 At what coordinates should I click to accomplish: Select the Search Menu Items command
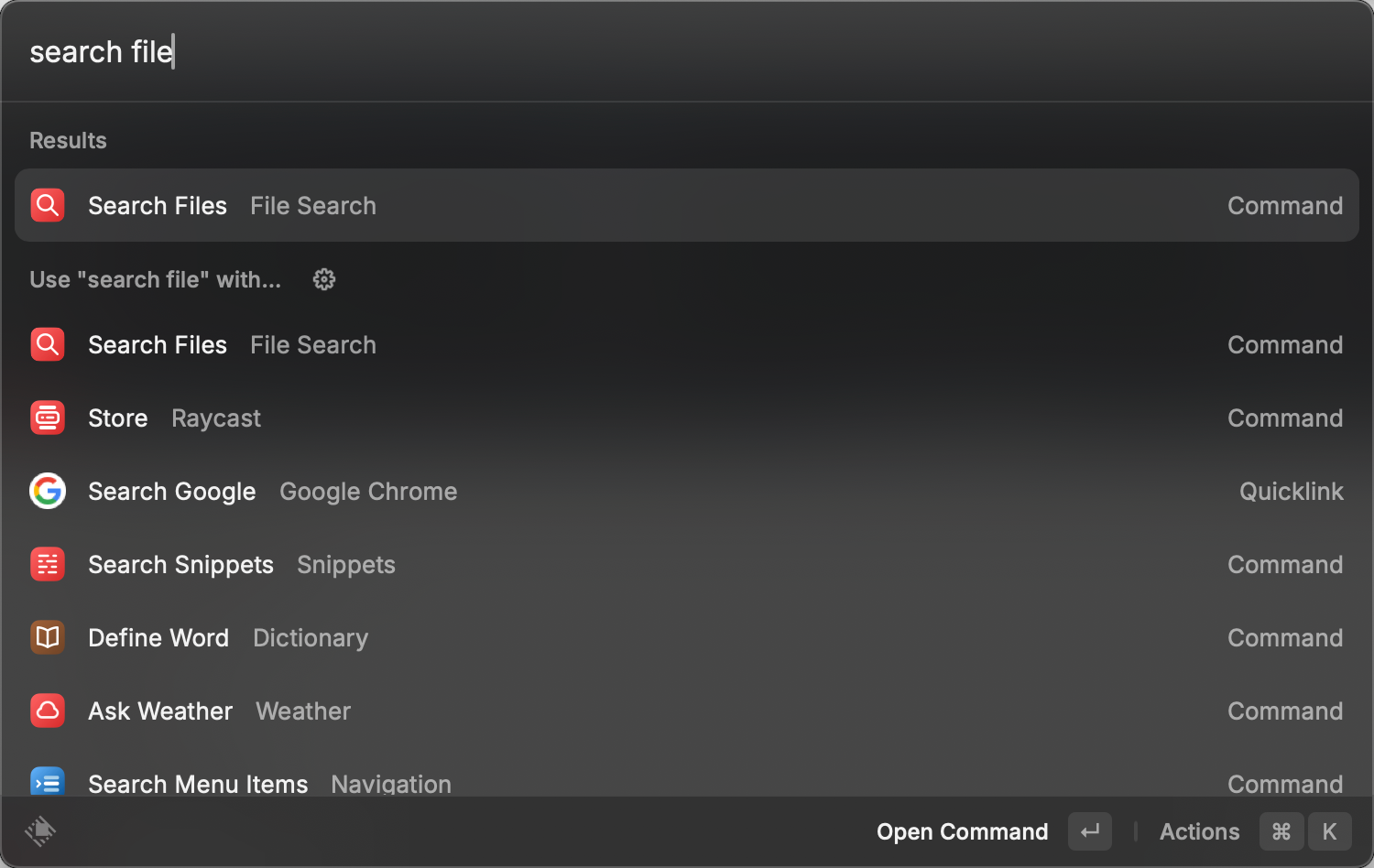pyautogui.click(x=687, y=773)
